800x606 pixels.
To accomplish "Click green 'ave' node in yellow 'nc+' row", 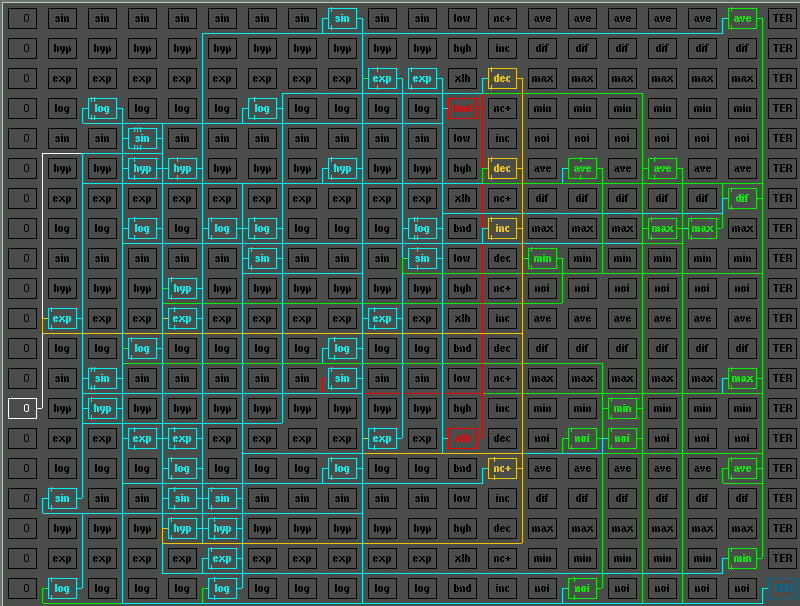I will 742,468.
